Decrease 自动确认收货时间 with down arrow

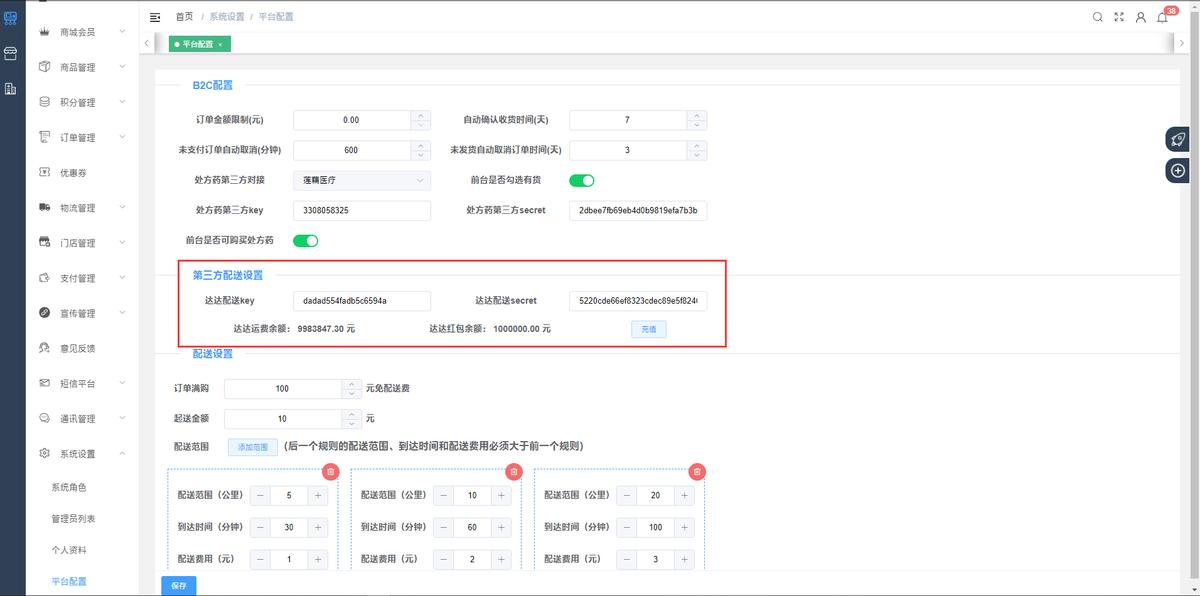[x=697, y=125]
